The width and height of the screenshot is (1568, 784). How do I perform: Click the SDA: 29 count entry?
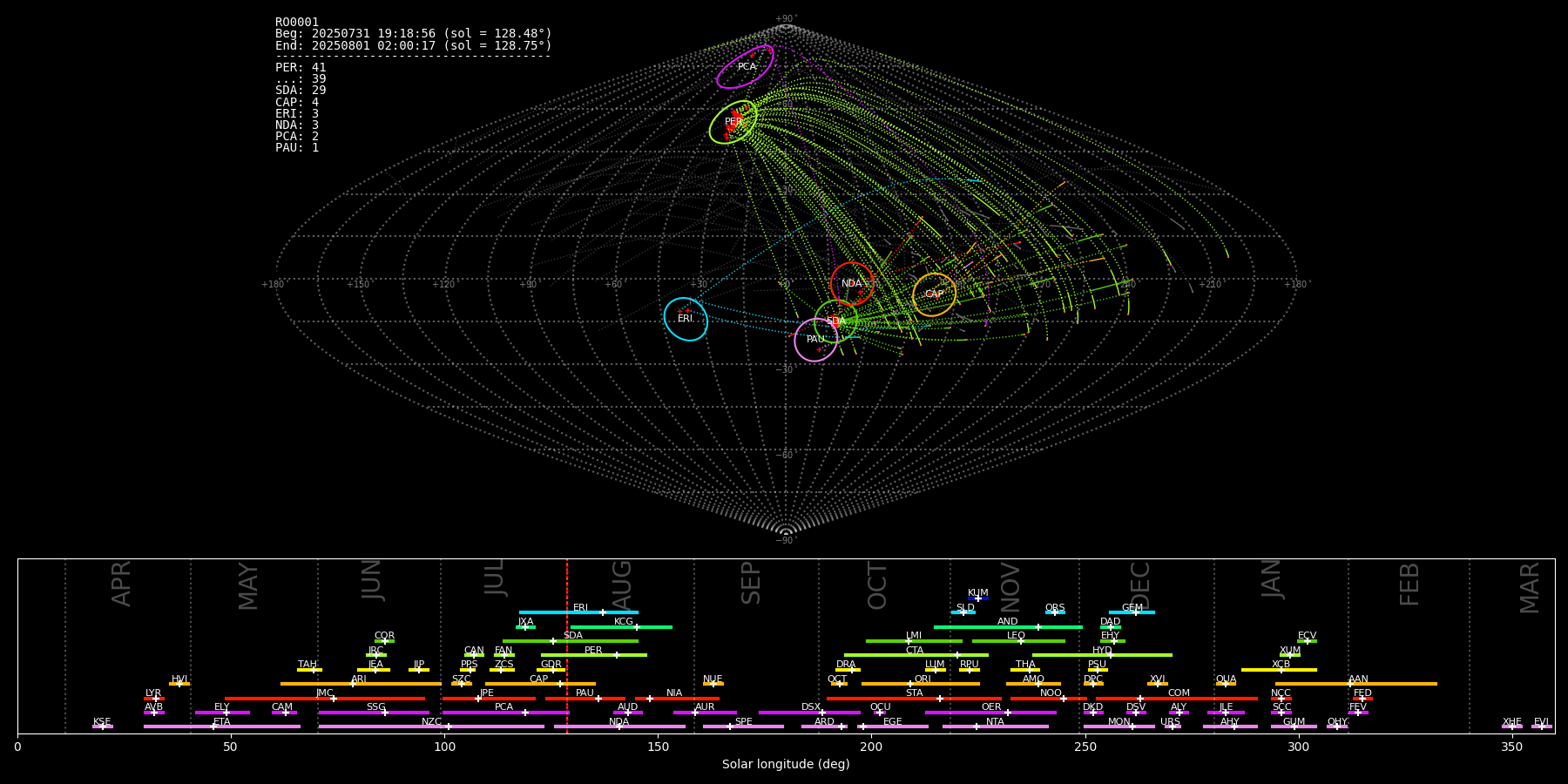point(301,91)
